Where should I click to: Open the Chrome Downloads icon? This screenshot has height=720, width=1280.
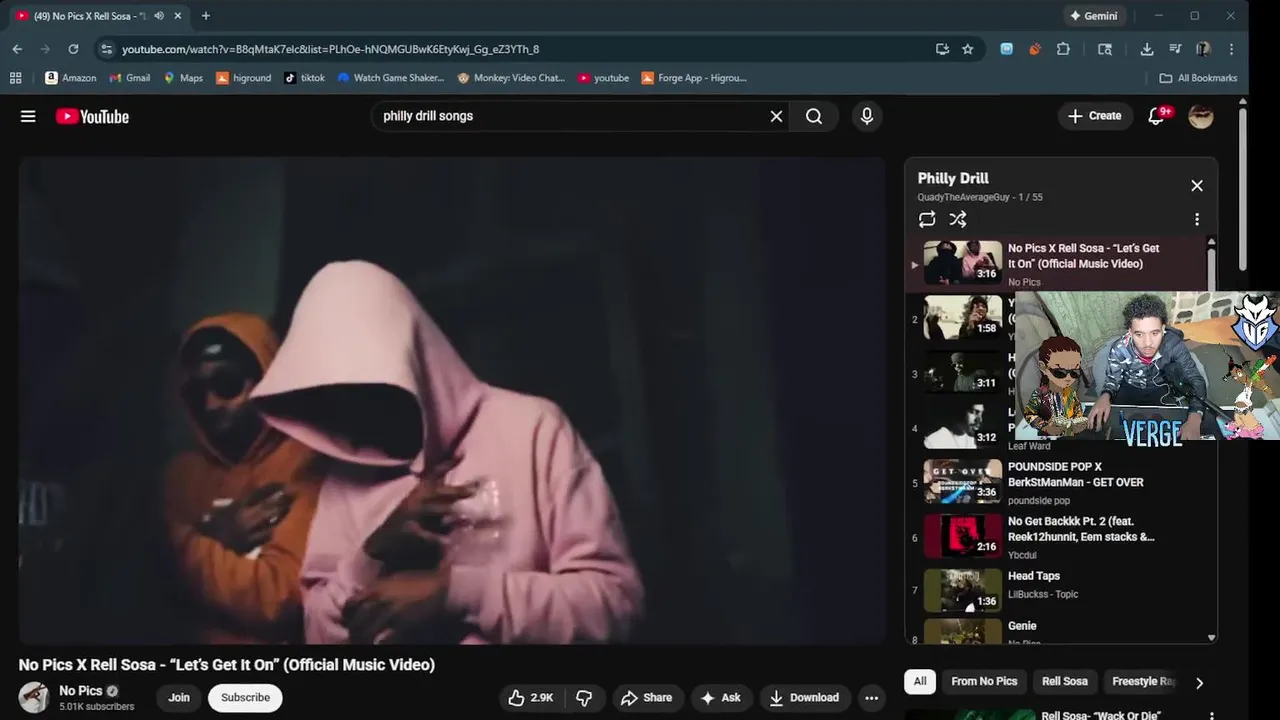click(x=1147, y=48)
